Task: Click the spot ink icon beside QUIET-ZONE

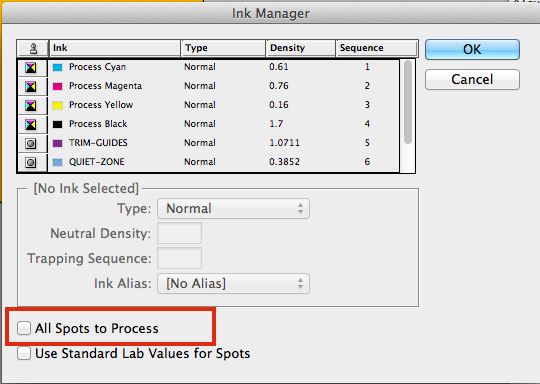Action: tap(31, 162)
